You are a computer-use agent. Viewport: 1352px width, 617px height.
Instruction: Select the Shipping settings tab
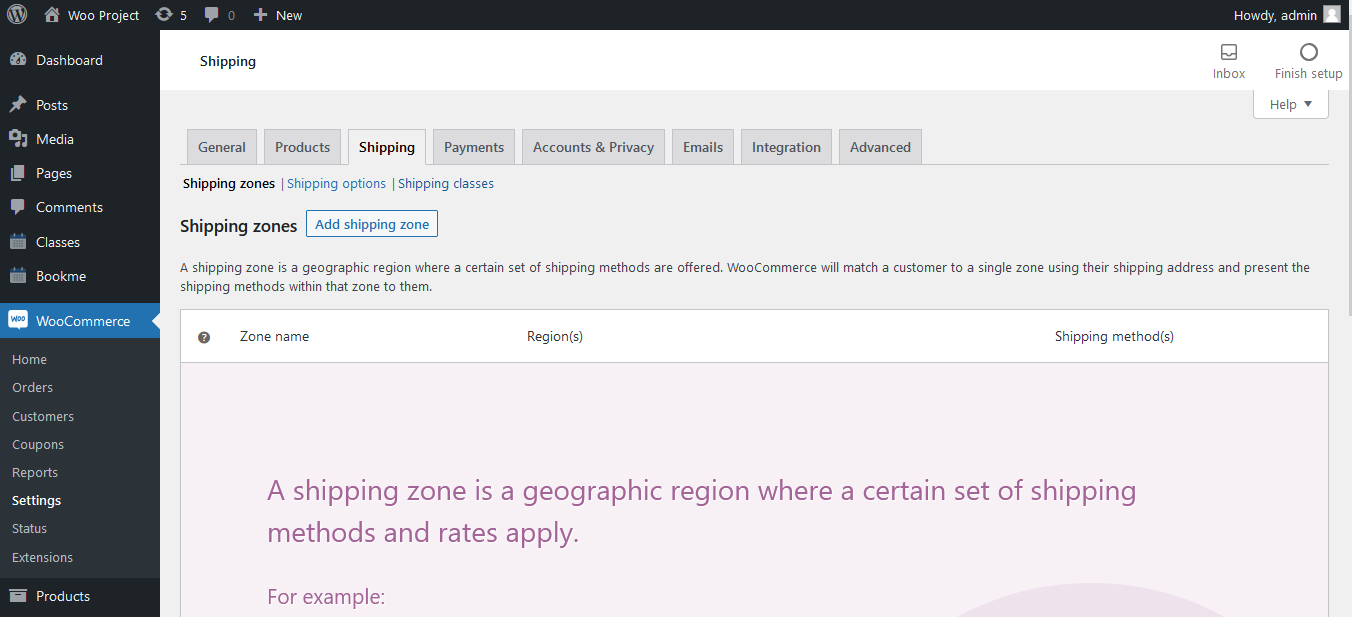387,147
